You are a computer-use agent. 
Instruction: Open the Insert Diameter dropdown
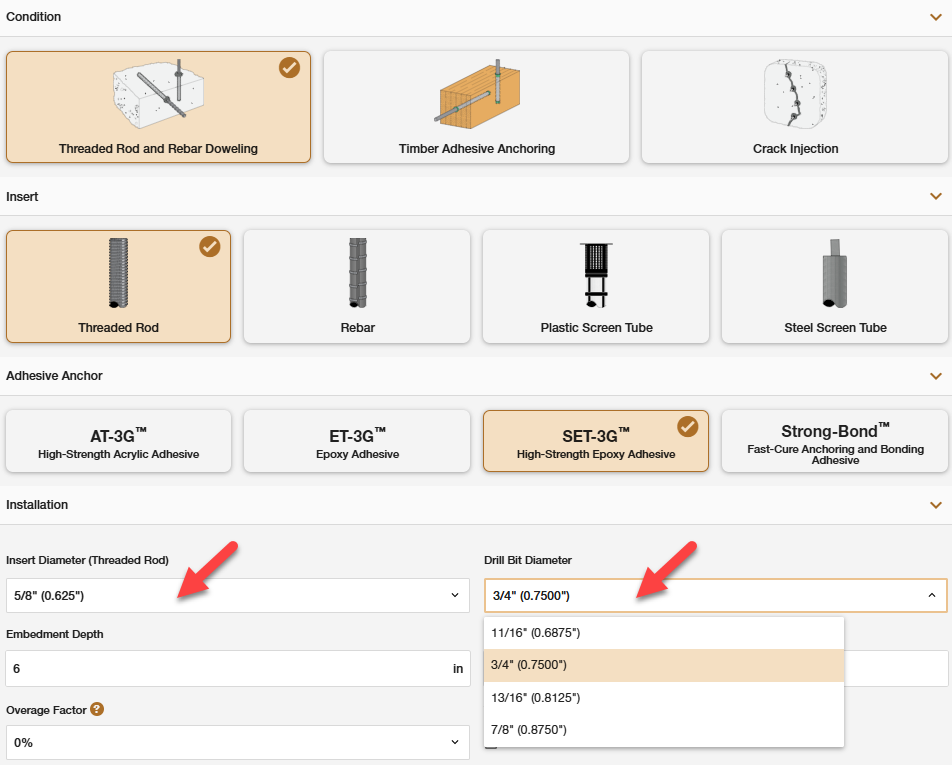tap(237, 596)
